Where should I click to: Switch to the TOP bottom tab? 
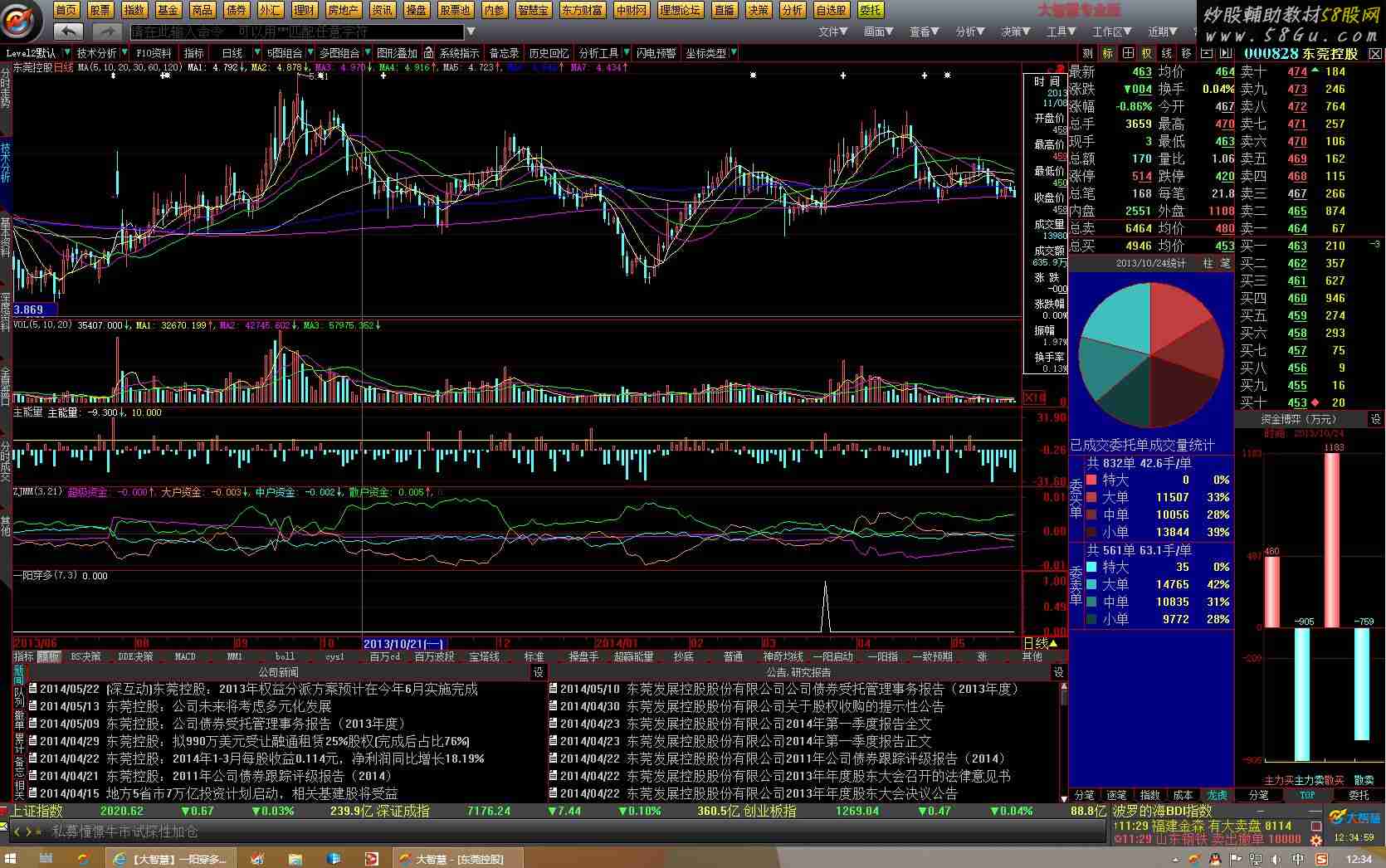coord(1307,795)
